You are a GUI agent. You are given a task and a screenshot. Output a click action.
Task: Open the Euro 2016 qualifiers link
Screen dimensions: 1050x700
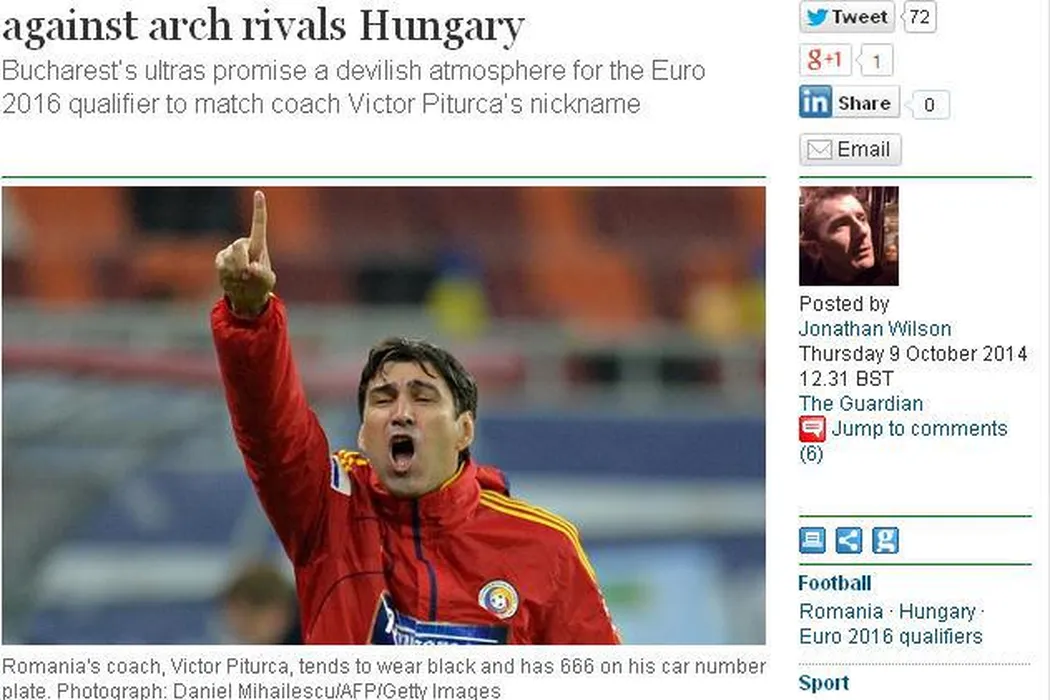point(891,636)
